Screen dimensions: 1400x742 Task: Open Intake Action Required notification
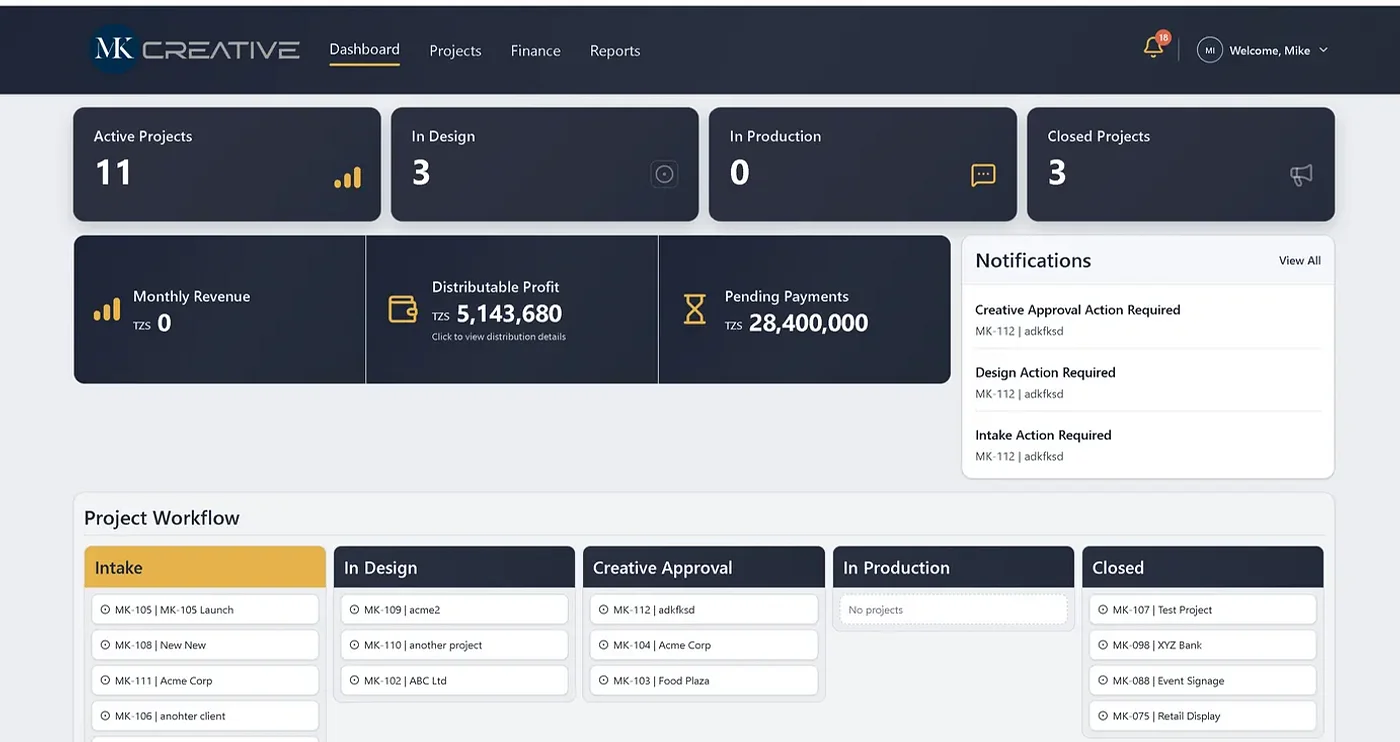1148,445
